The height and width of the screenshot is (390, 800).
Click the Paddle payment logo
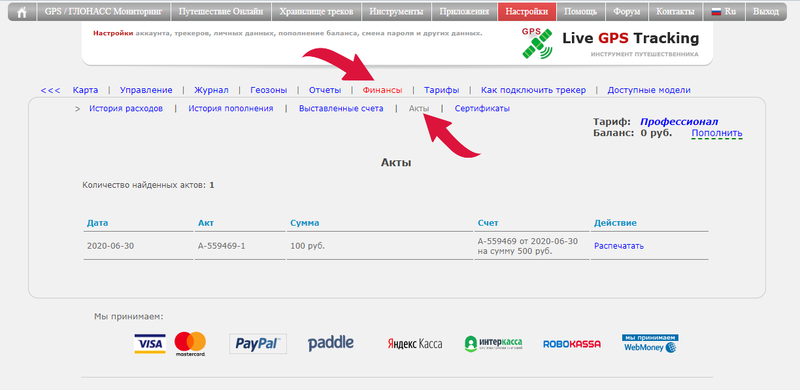click(x=331, y=343)
